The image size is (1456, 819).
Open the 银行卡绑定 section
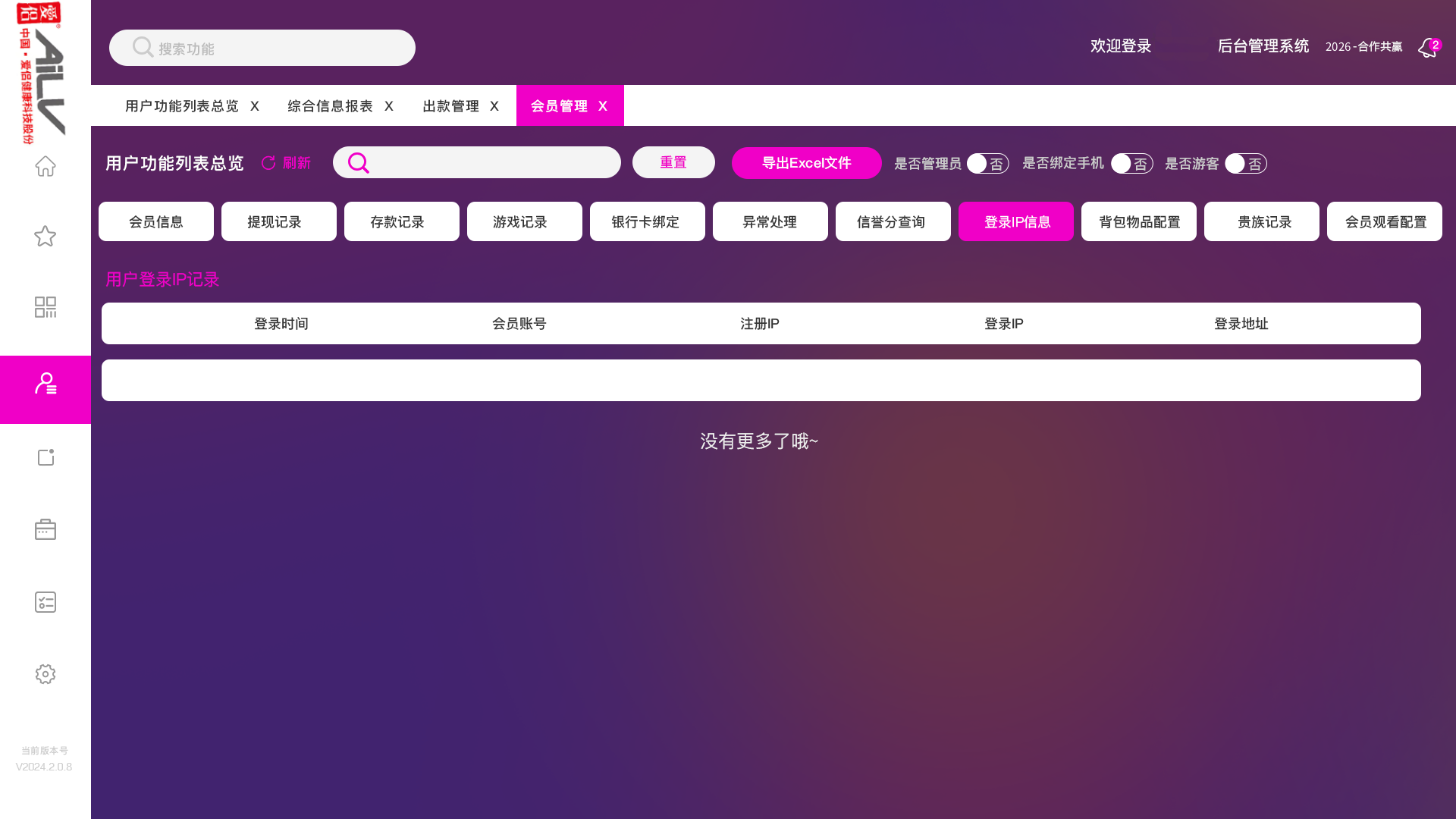(x=647, y=221)
